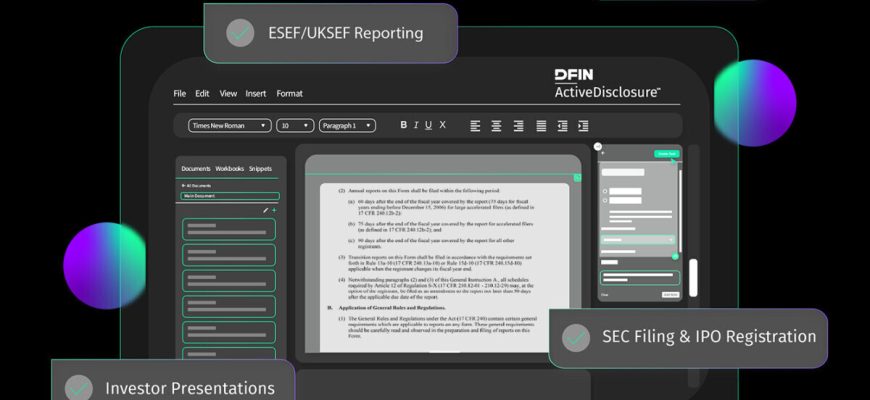Screen dimensions: 870x400
Task: Open the green-highlighted dropdown in right panel
Action: (638, 240)
